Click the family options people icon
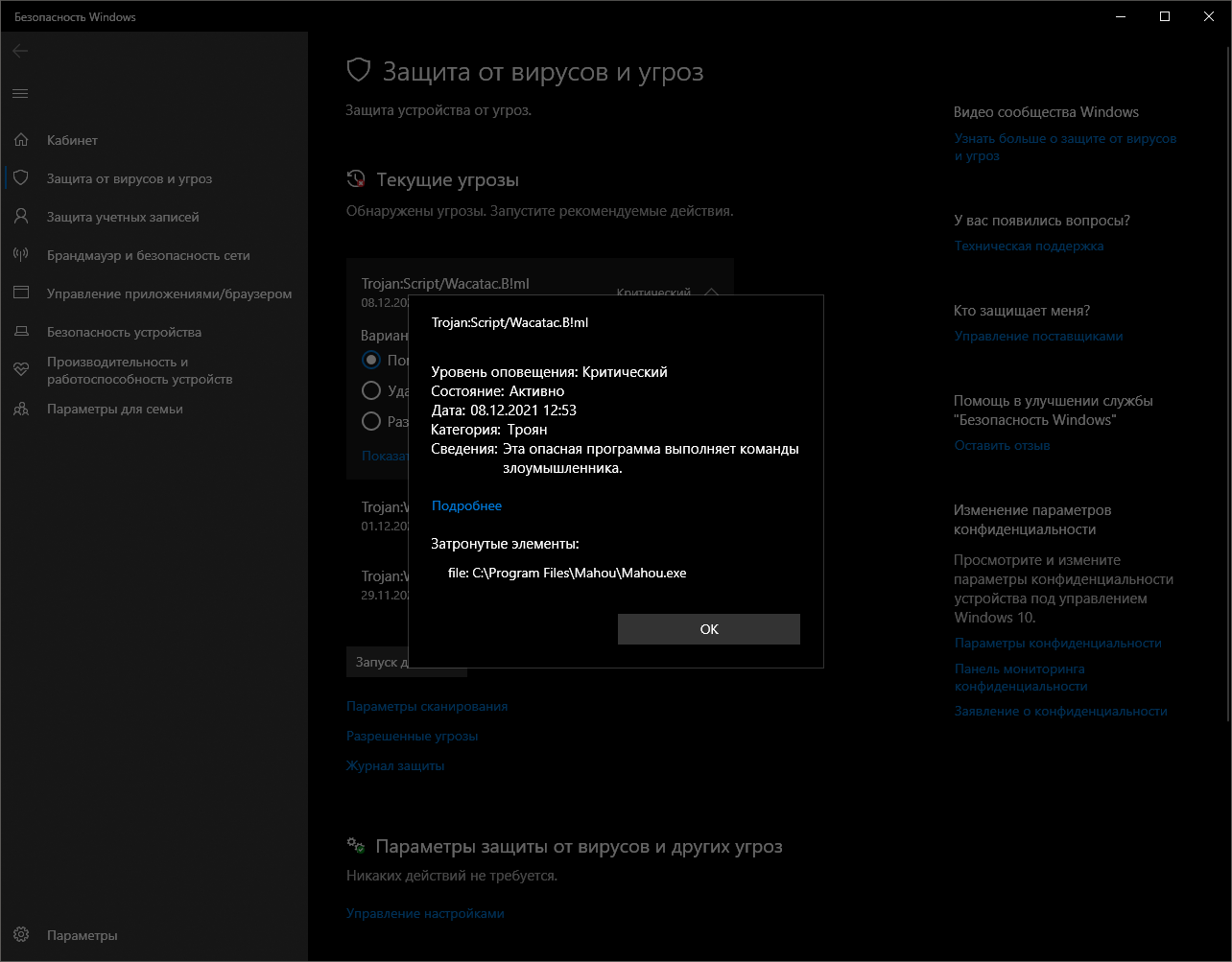1232x962 pixels. tap(21, 409)
